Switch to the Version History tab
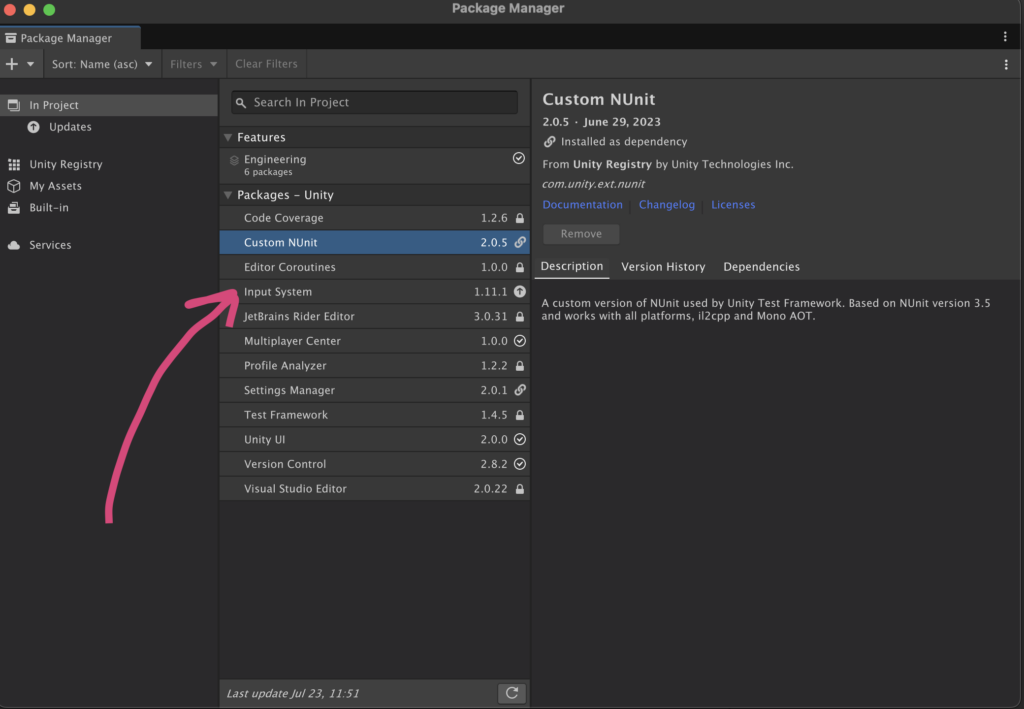 (x=663, y=267)
